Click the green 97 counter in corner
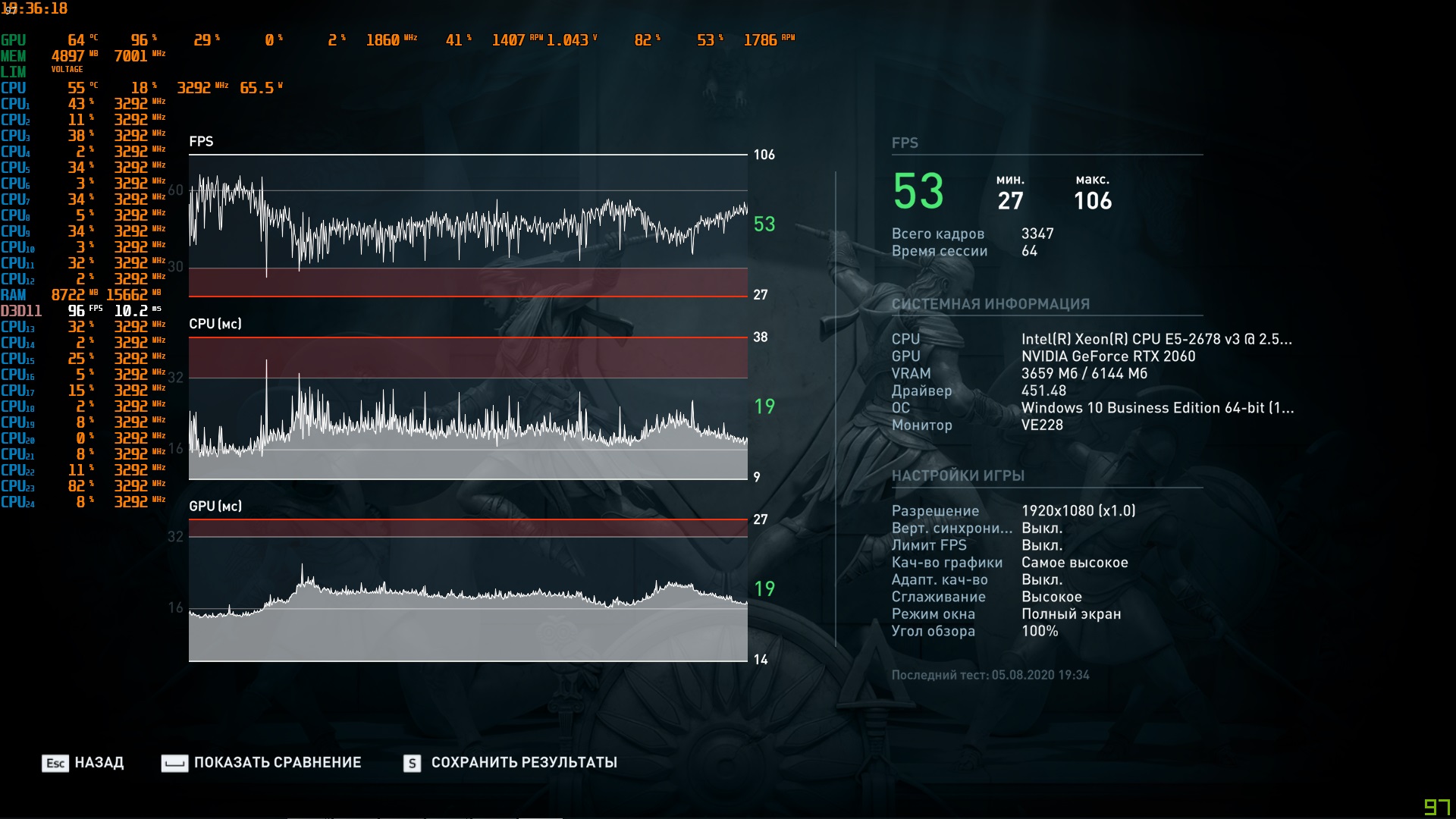The image size is (1456, 819). [1436, 807]
